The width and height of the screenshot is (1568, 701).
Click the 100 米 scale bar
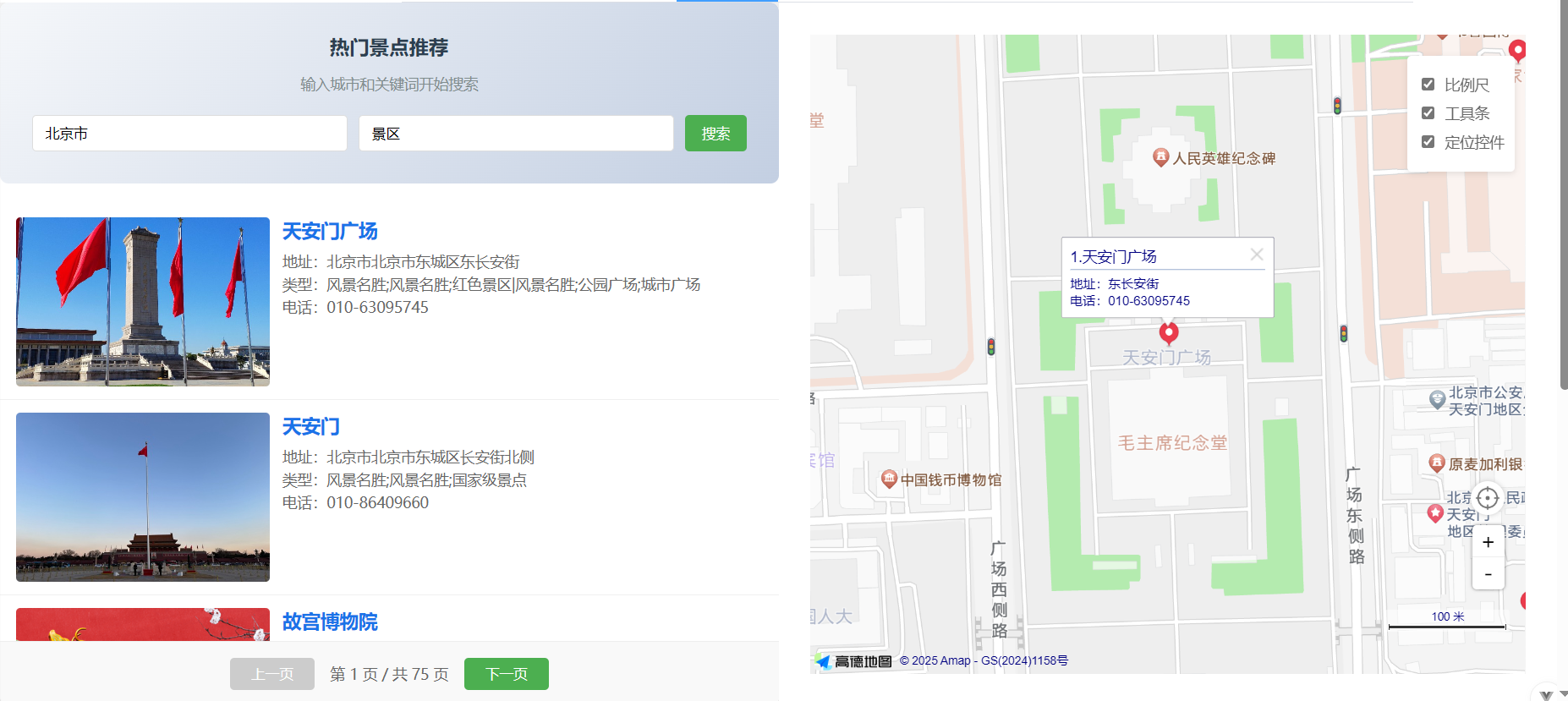click(x=1447, y=622)
